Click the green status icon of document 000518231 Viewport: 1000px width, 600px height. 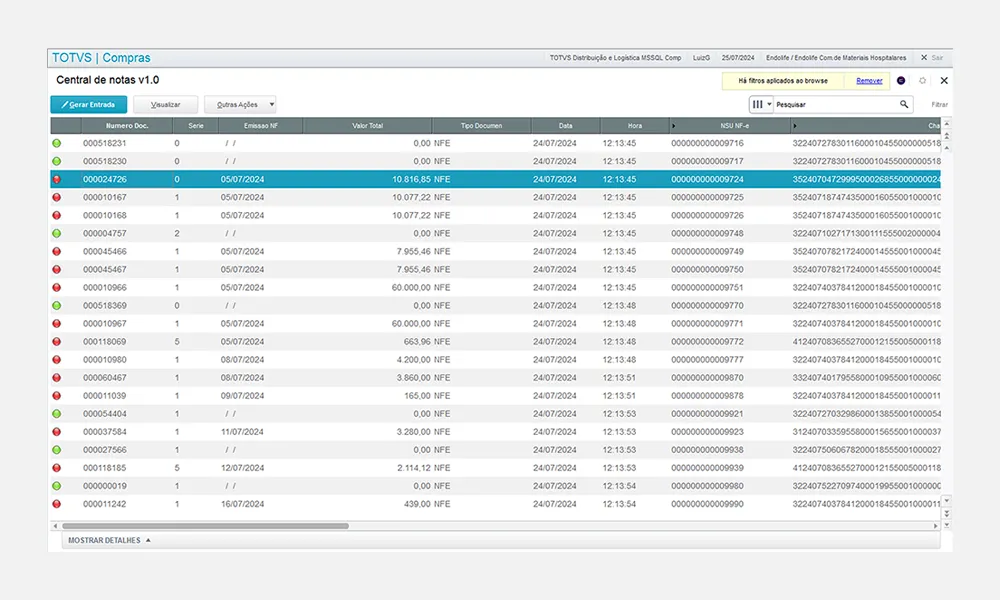tap(57, 143)
